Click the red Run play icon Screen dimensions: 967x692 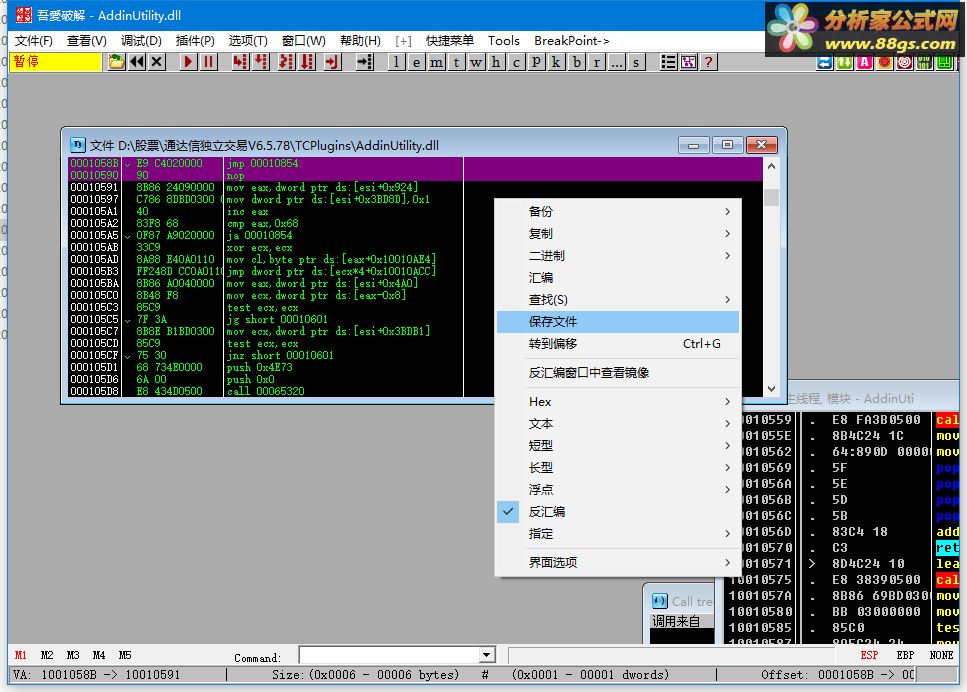pyautogui.click(x=188, y=62)
